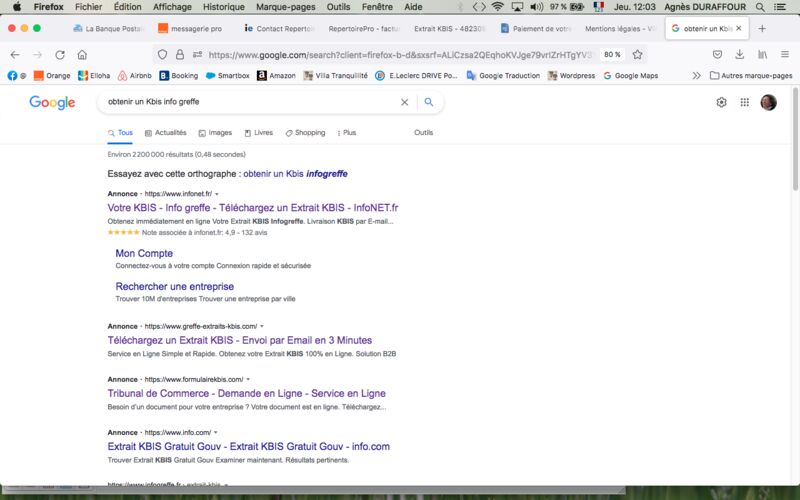The height and width of the screenshot is (500, 800).
Task: Select the Actualités search filter
Action: click(166, 133)
